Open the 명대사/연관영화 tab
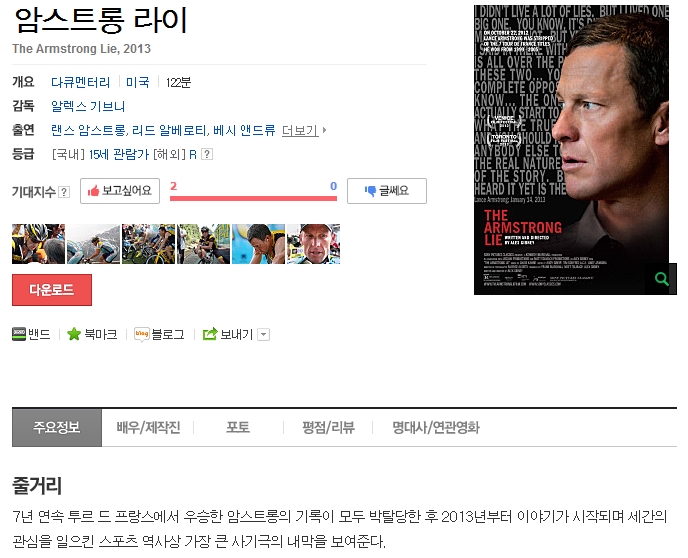The width and height of the screenshot is (688, 558). 436,427
